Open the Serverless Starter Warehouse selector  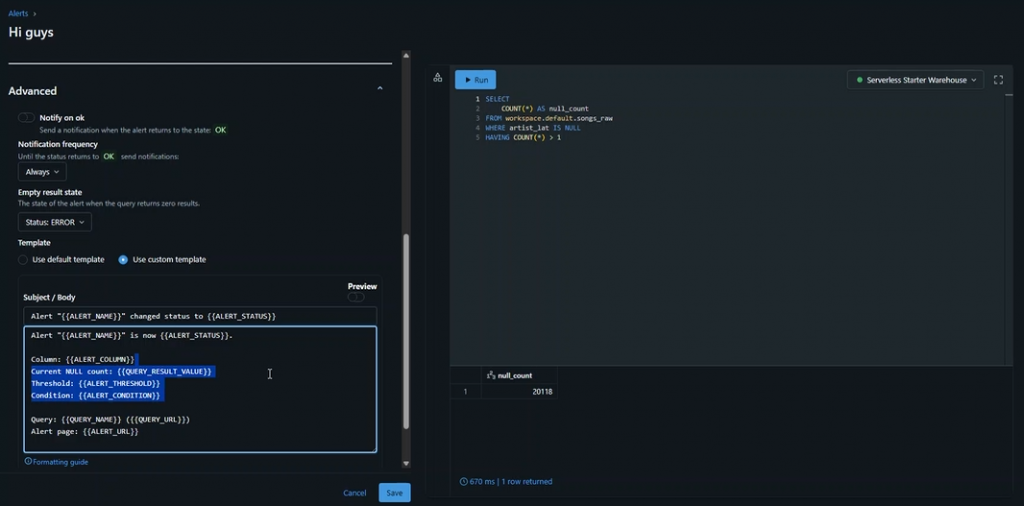pyautogui.click(x=915, y=80)
